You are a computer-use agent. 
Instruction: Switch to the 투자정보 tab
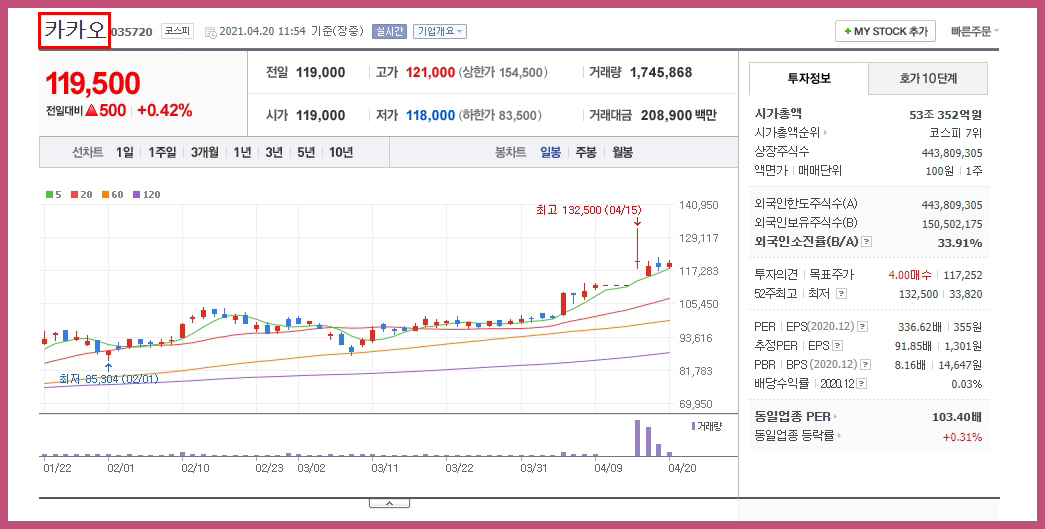(808, 79)
